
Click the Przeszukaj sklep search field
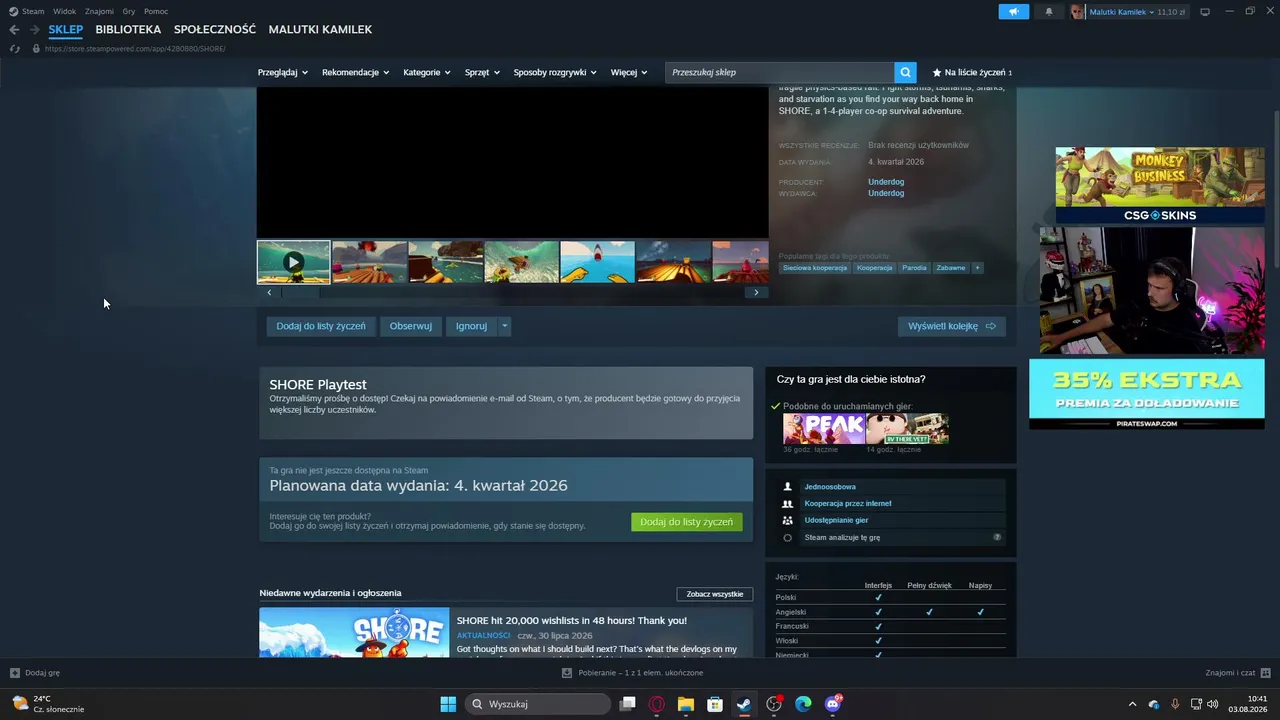point(780,72)
